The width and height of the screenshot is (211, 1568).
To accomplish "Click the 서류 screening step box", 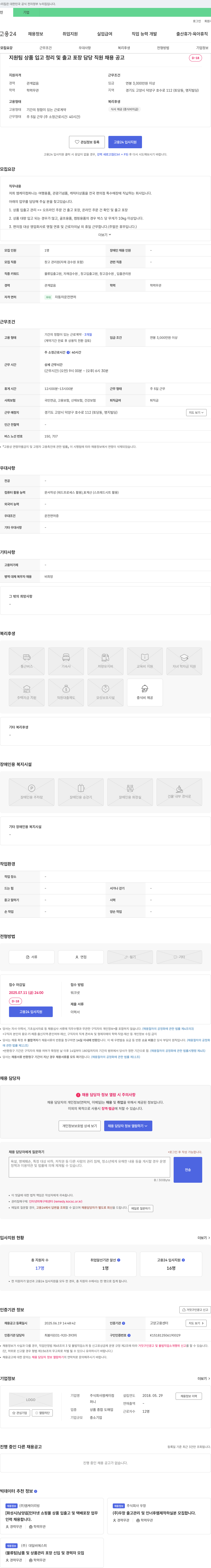I will pyautogui.click(x=32, y=957).
